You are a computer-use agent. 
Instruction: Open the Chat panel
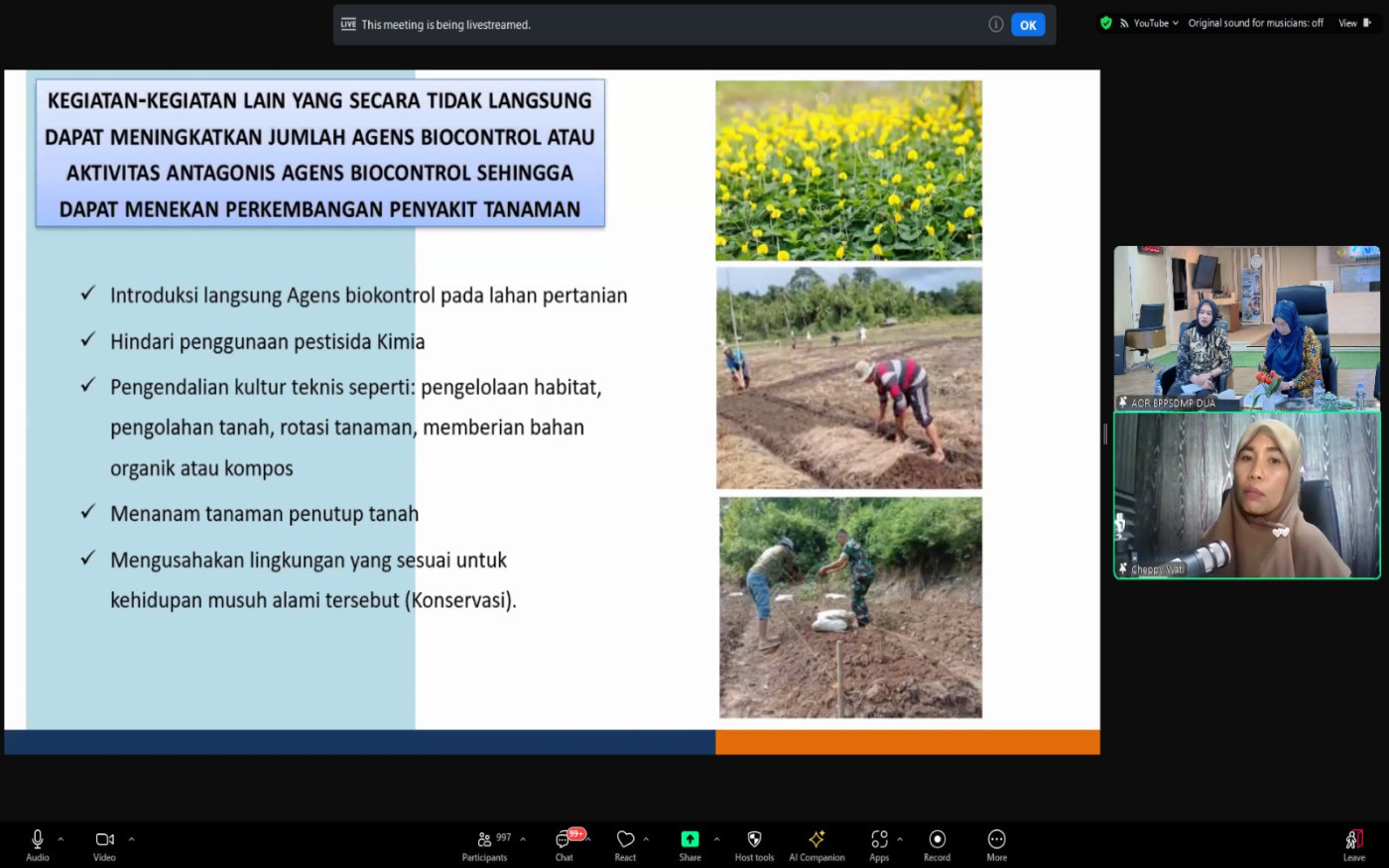(x=564, y=844)
